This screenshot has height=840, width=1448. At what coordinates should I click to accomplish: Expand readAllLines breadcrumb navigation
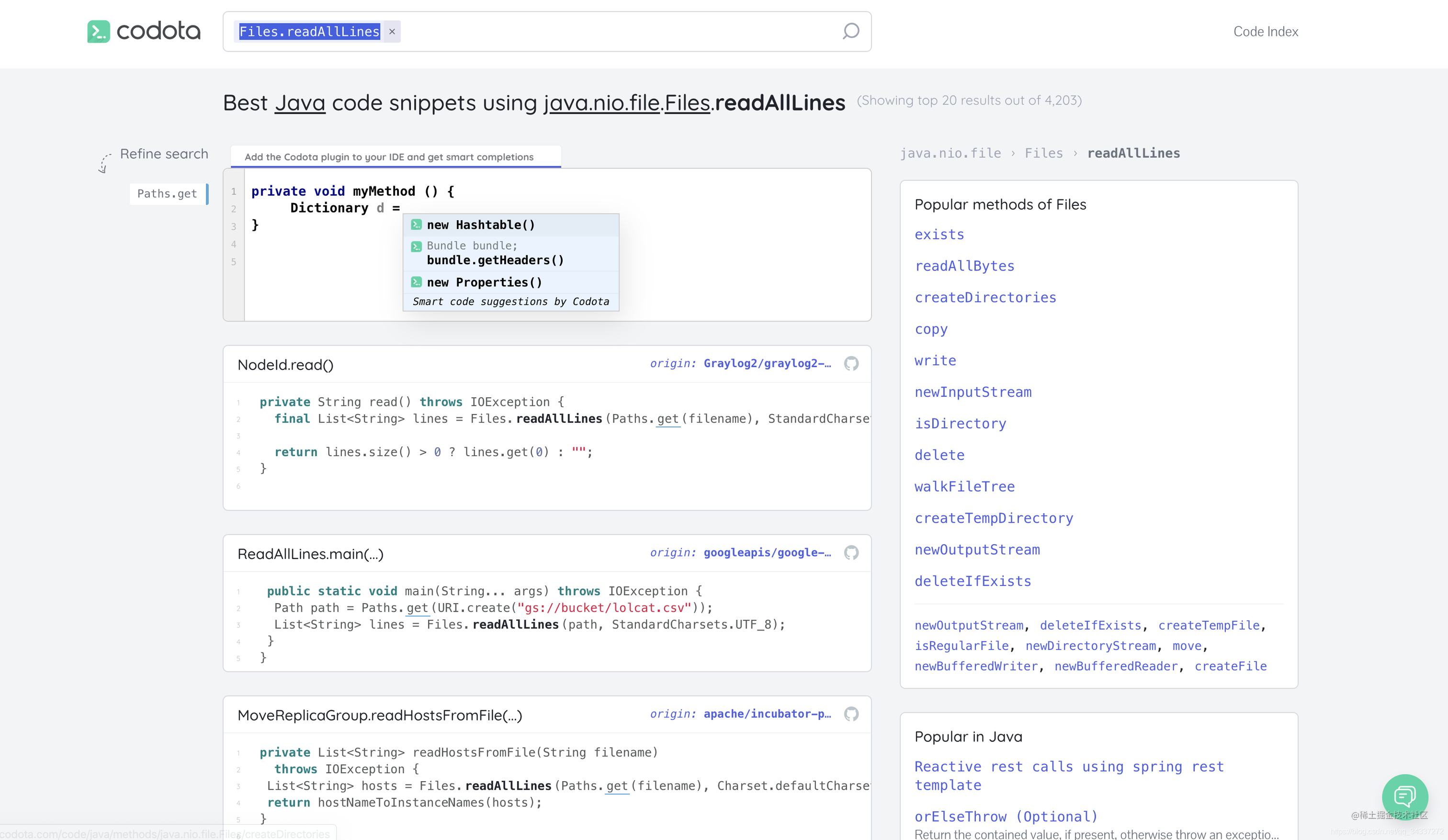[x=1134, y=153]
